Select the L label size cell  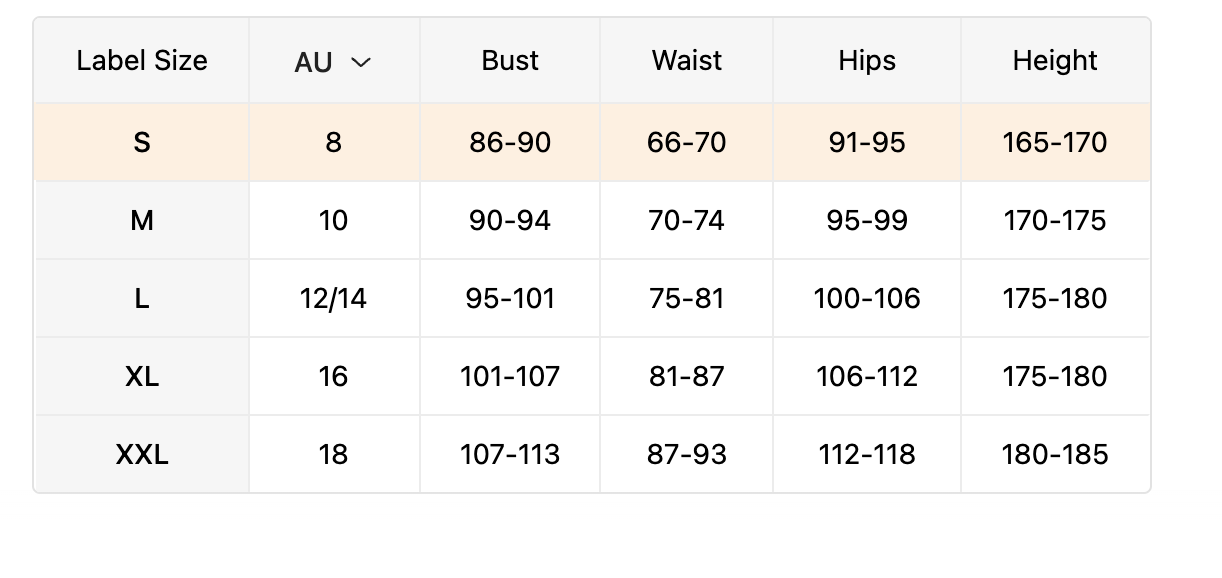tap(142, 299)
